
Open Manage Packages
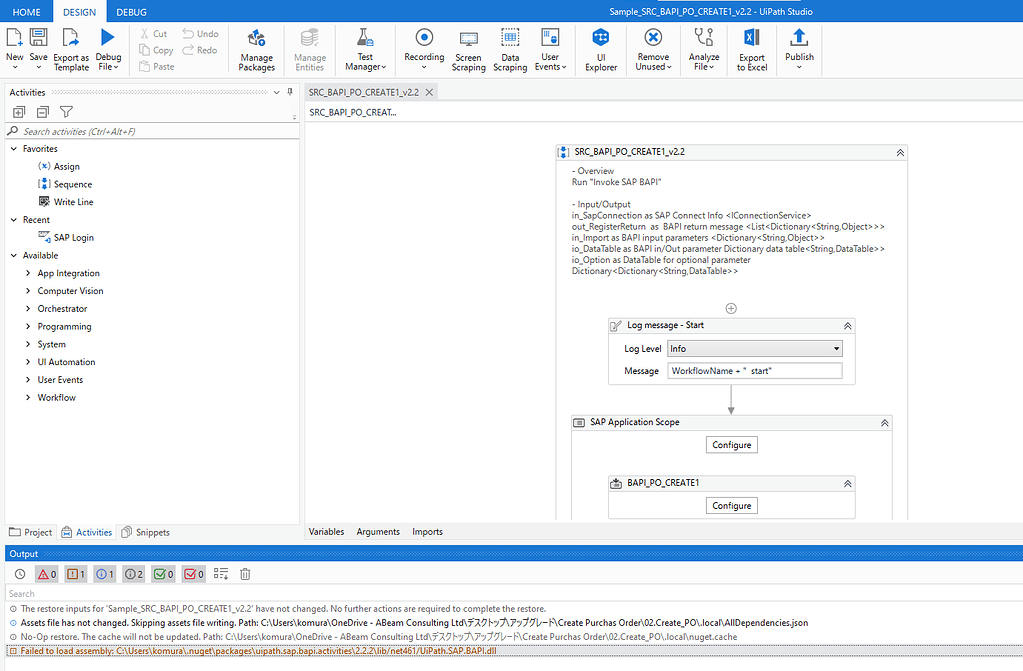tap(256, 48)
